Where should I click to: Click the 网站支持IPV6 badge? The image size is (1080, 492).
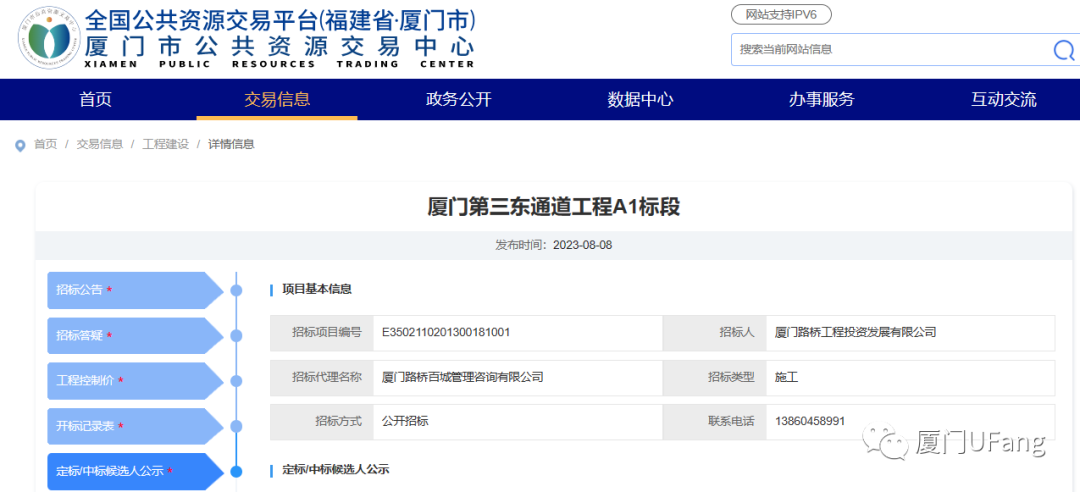tap(780, 14)
